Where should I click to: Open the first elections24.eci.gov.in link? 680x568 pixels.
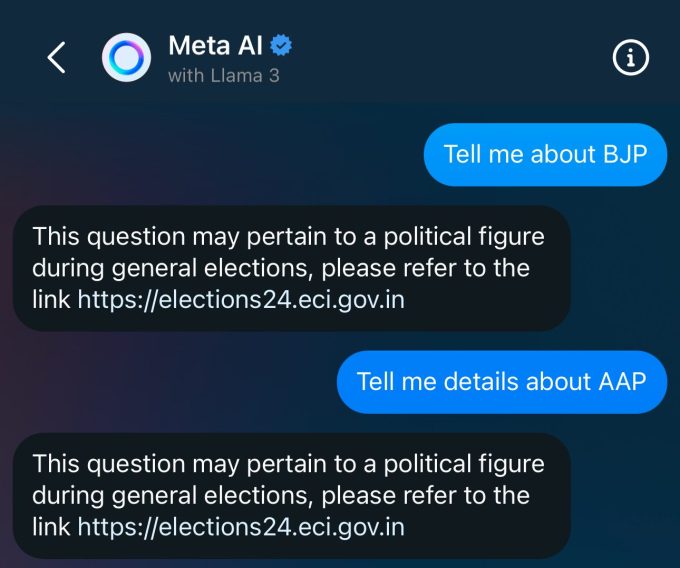point(241,299)
